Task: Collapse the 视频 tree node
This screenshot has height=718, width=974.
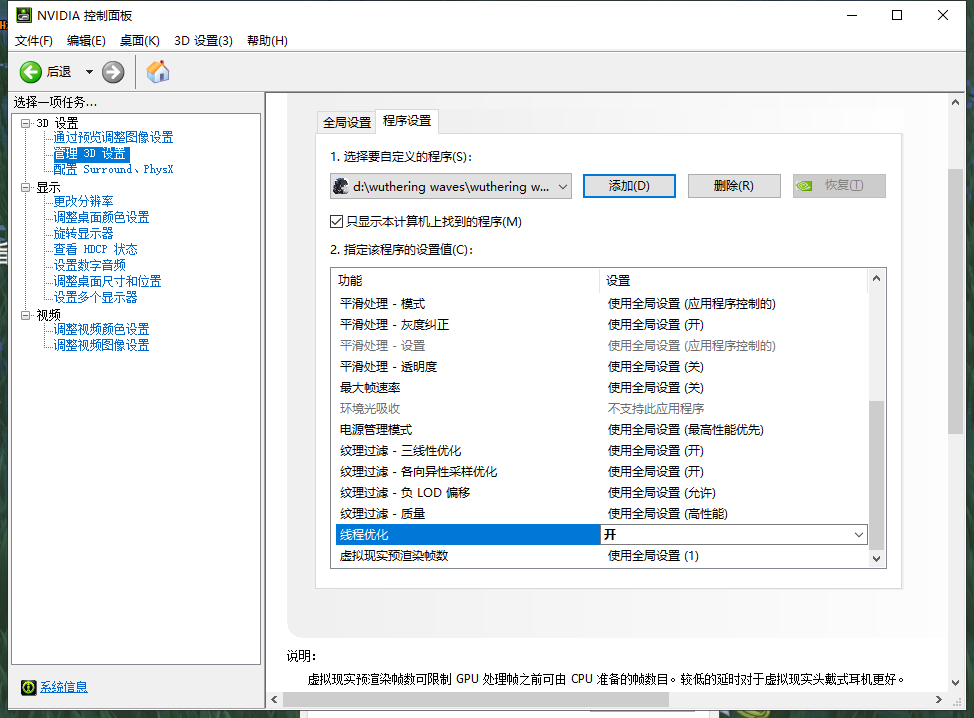Action: pos(25,315)
